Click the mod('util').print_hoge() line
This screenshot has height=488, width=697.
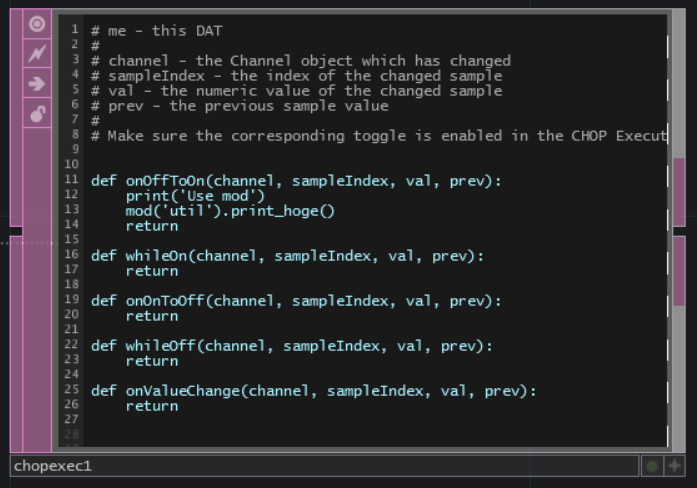click(x=230, y=211)
